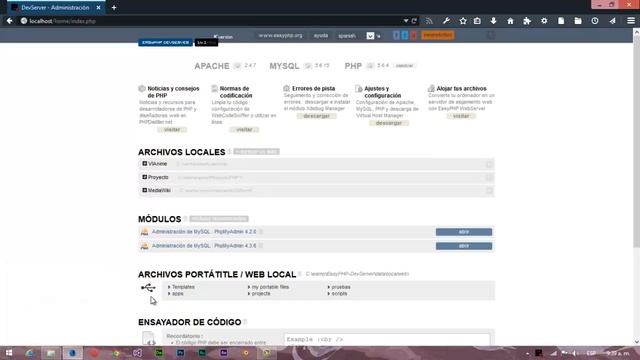Click visitar under Noticias y consejos de PHP

tap(172, 129)
